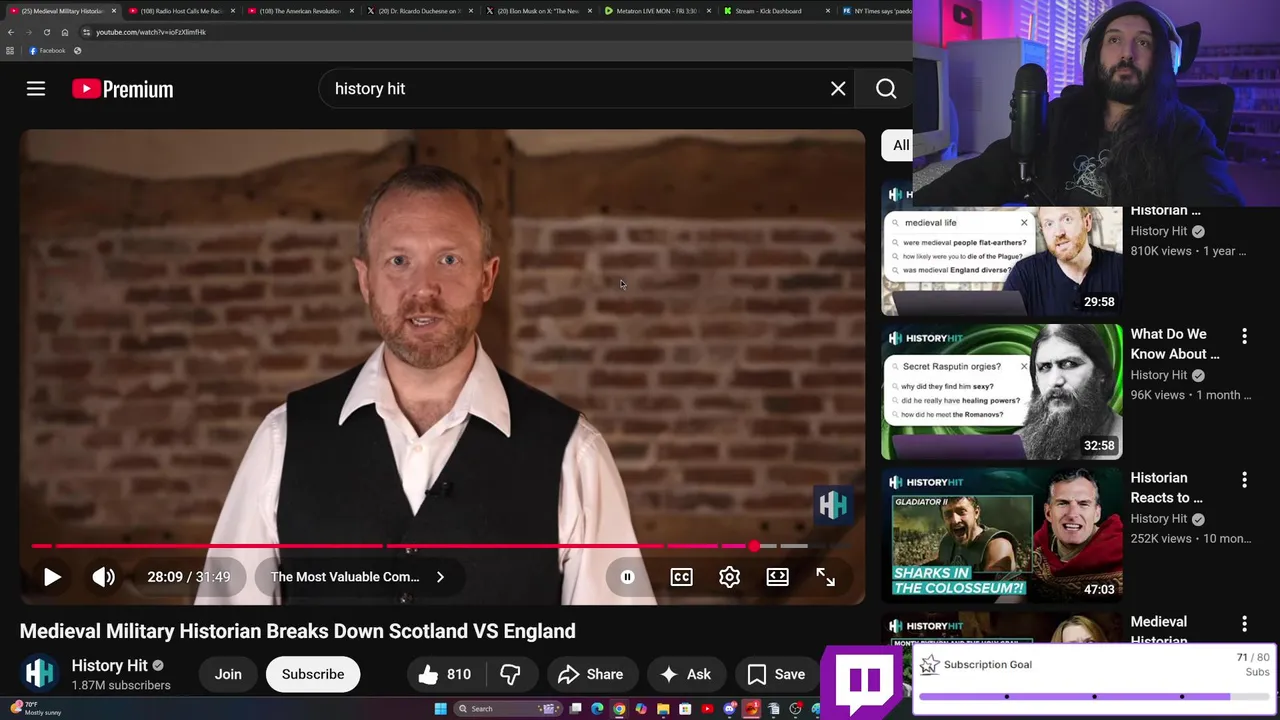Reload the page
Image resolution: width=1280 pixels, height=720 pixels.
click(46, 32)
